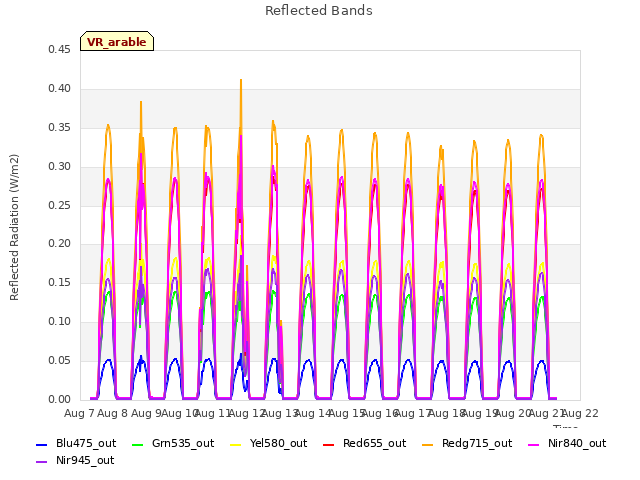640x480 pixels.
Task: Click the magenta Nir840_out legend swatch
Action: 534,444
